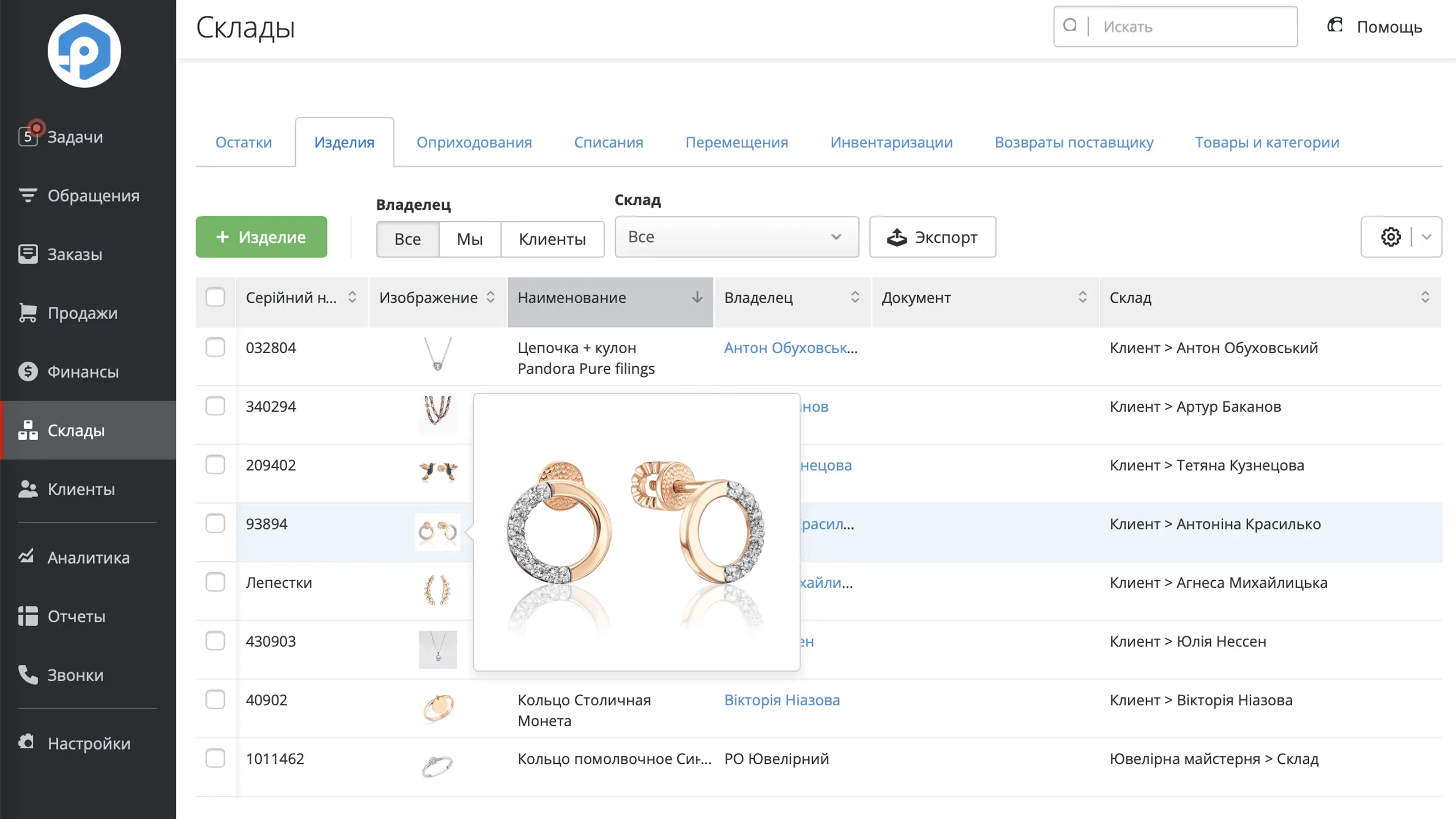The height and width of the screenshot is (819, 1456).
Task: Click the Помощь help icon
Action: point(1335,26)
